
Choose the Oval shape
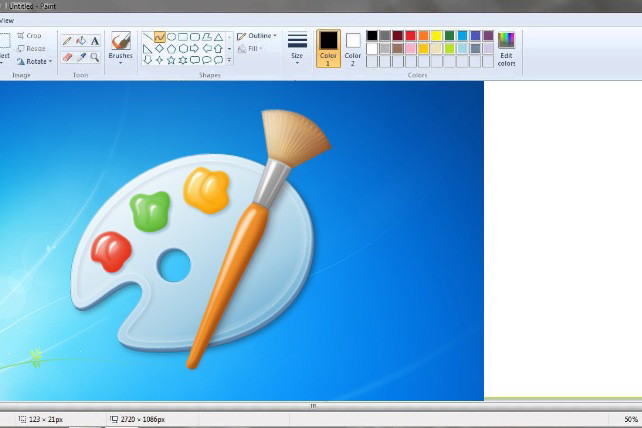(x=171, y=37)
